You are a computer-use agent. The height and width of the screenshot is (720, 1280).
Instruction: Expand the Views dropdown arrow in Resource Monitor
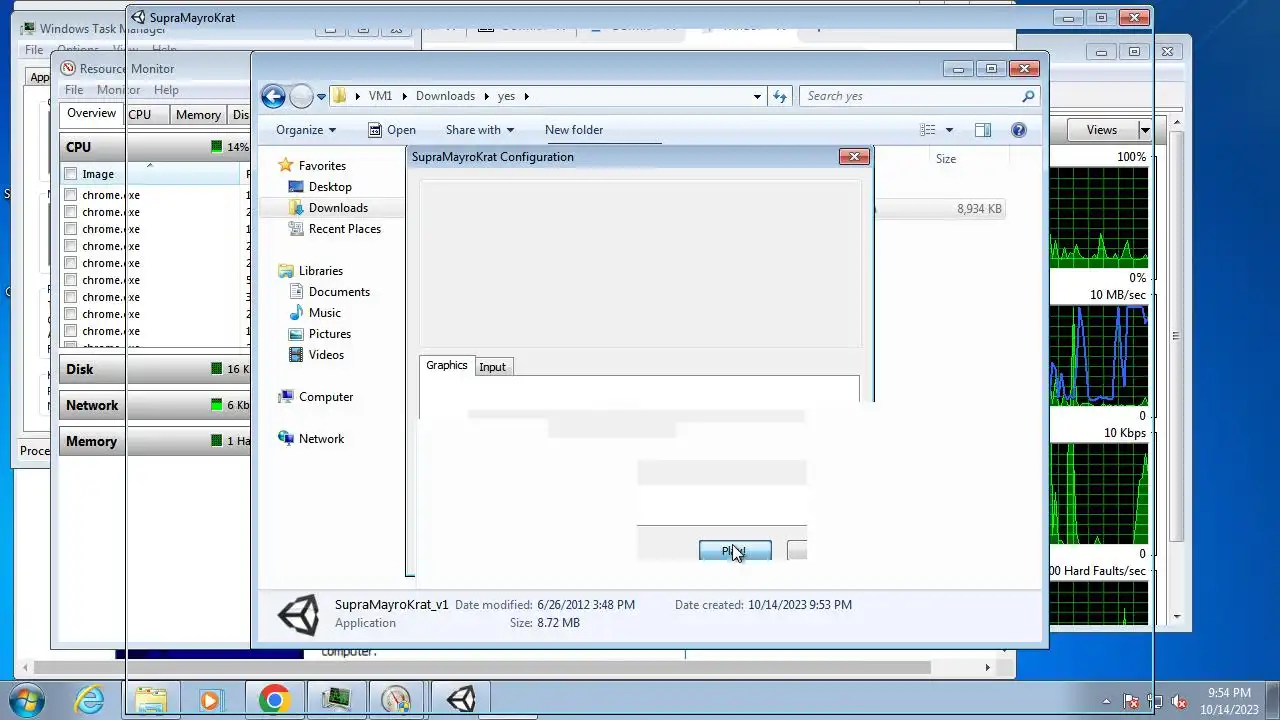pyautogui.click(x=1145, y=130)
